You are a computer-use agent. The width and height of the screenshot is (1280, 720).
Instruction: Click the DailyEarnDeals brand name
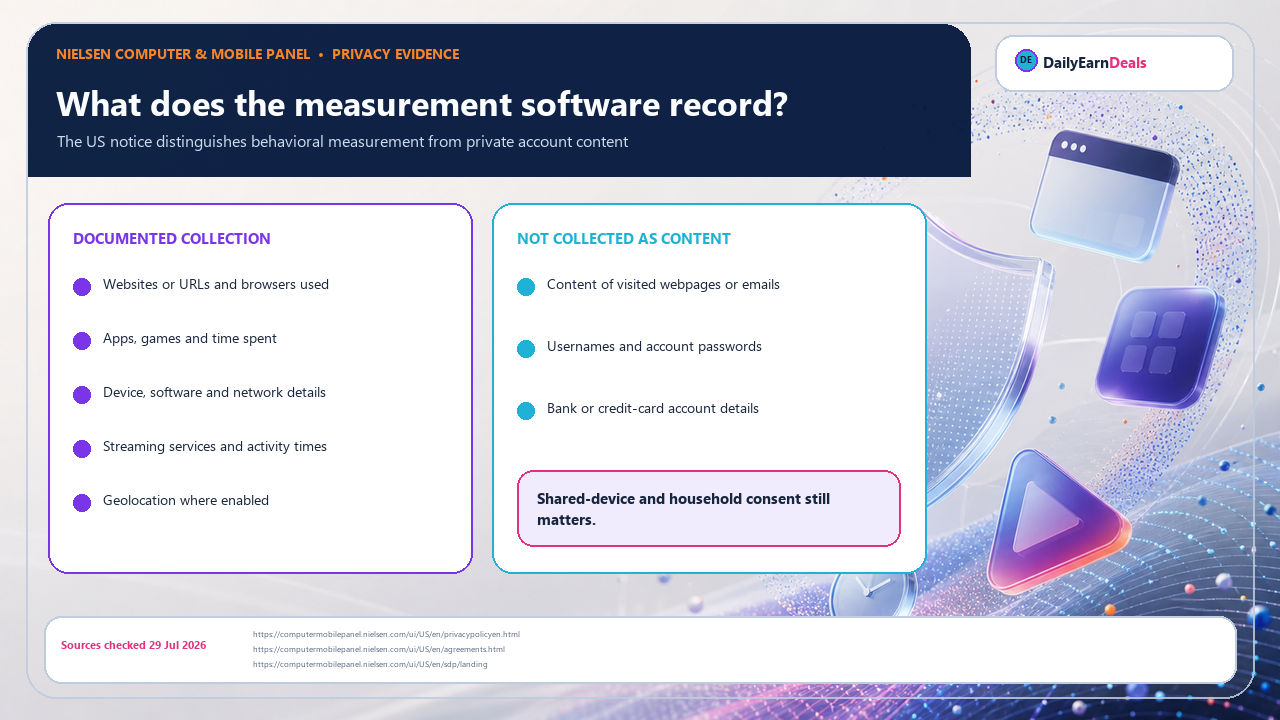tap(1094, 63)
